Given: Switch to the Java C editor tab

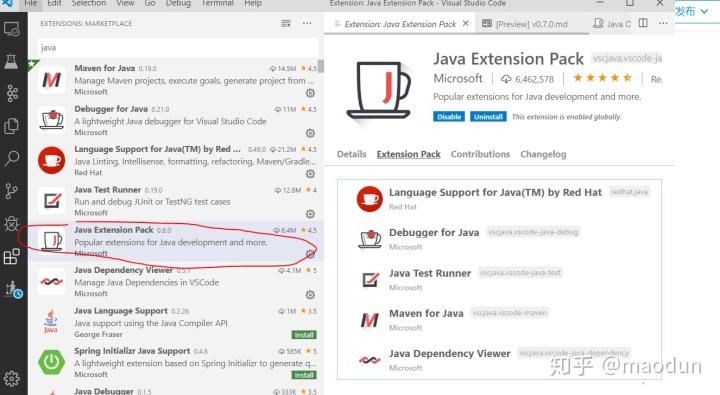Looking at the screenshot, I should click(x=611, y=24).
